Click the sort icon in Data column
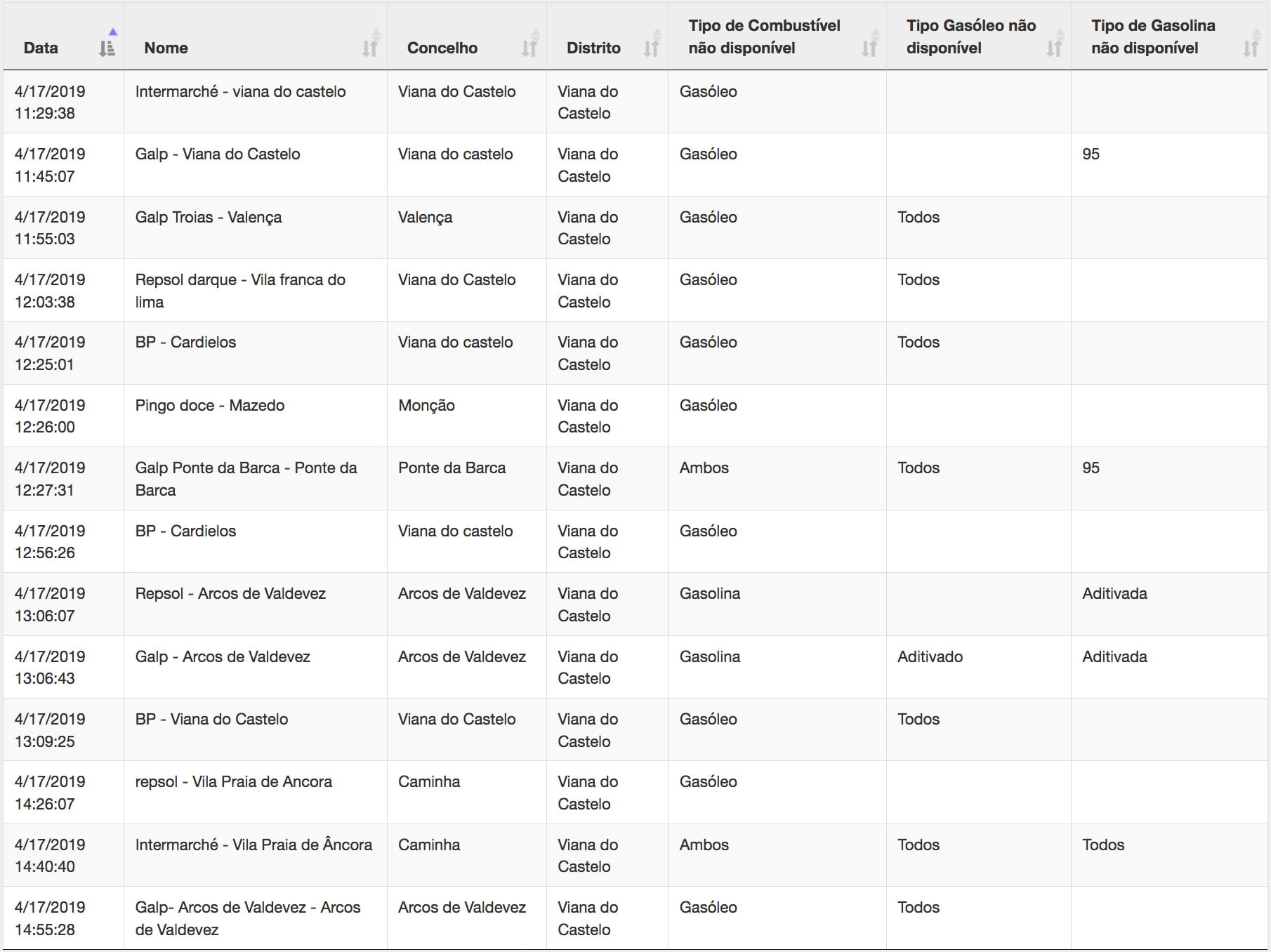1271x952 pixels. coord(107,48)
